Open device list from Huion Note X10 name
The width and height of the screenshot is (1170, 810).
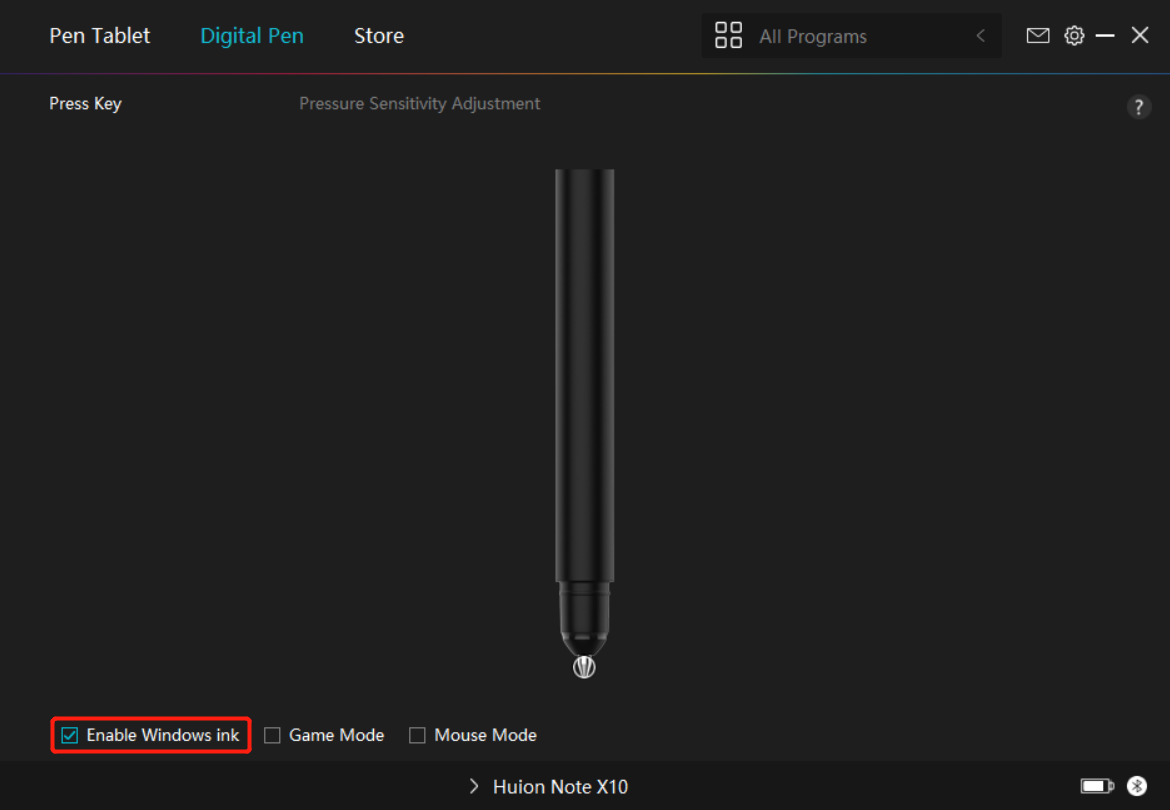click(560, 787)
